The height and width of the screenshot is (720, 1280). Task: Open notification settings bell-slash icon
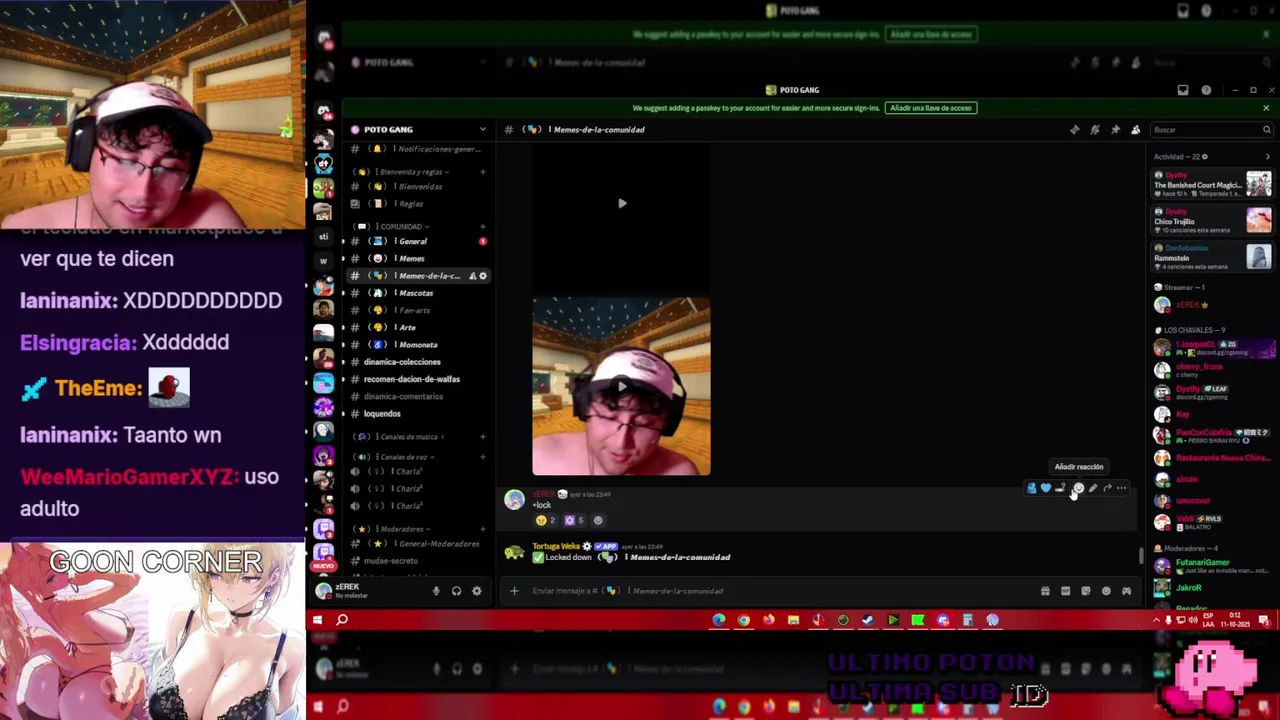pos(1095,130)
